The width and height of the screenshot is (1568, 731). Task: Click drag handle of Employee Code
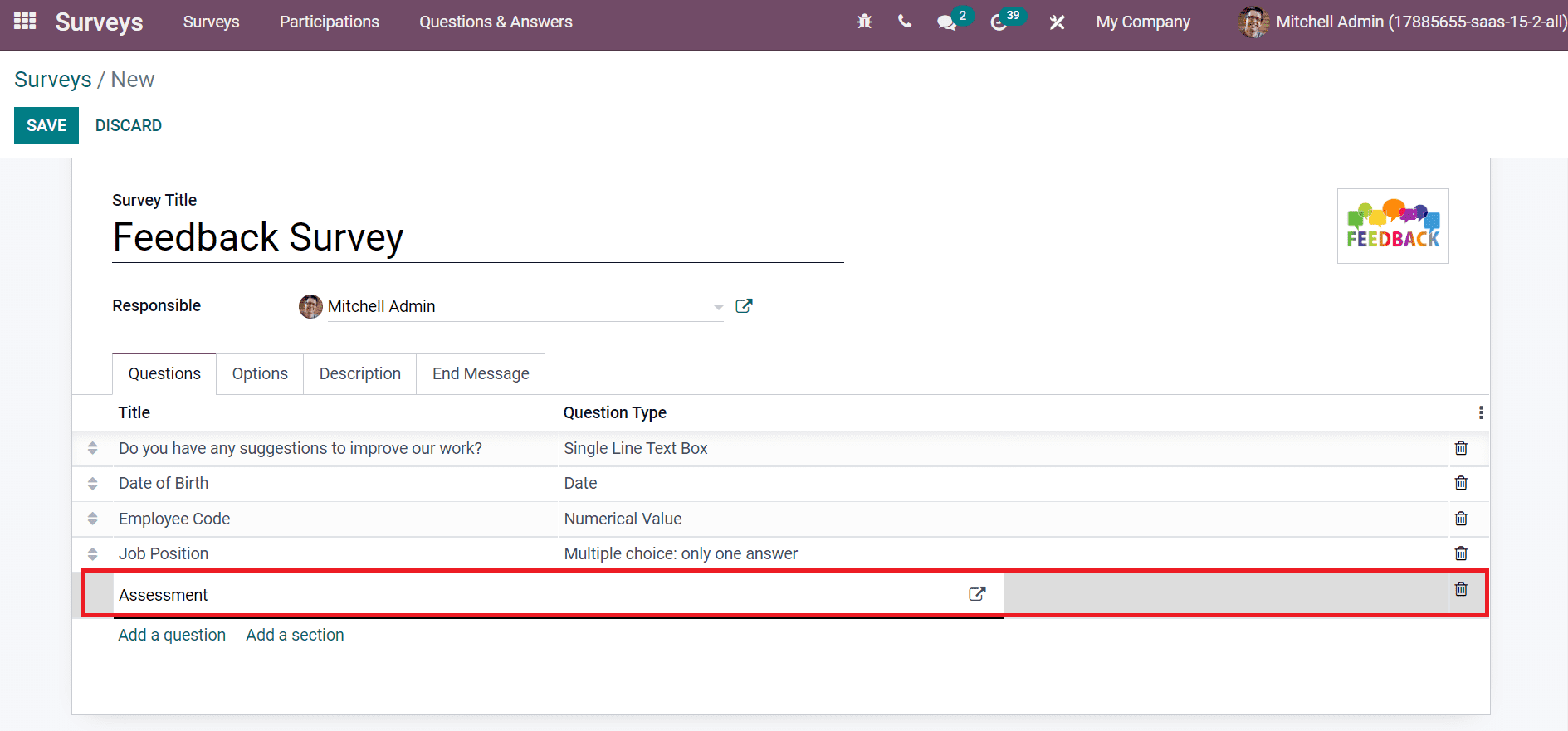pyautogui.click(x=92, y=519)
